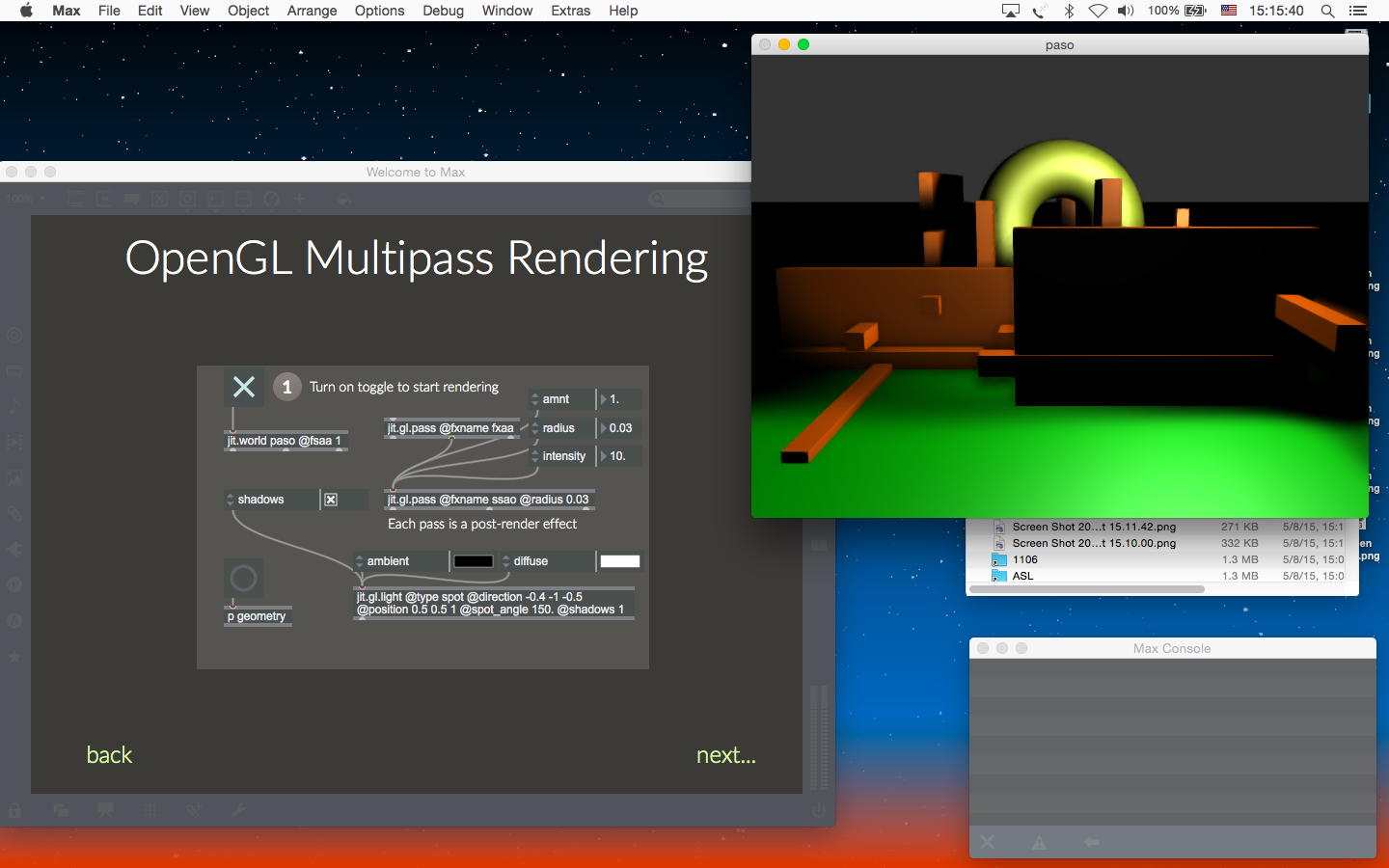1389x868 pixels.
Task: Click the intensity number box showing 10.
Action: coord(620,456)
